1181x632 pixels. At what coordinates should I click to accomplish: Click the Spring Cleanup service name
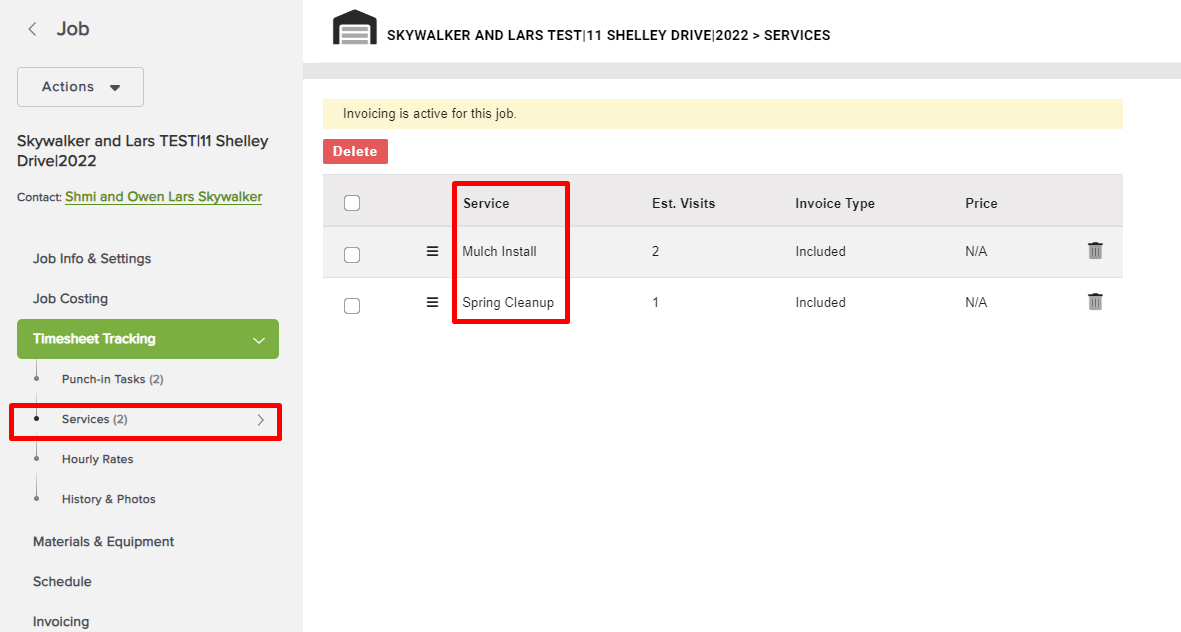508,303
